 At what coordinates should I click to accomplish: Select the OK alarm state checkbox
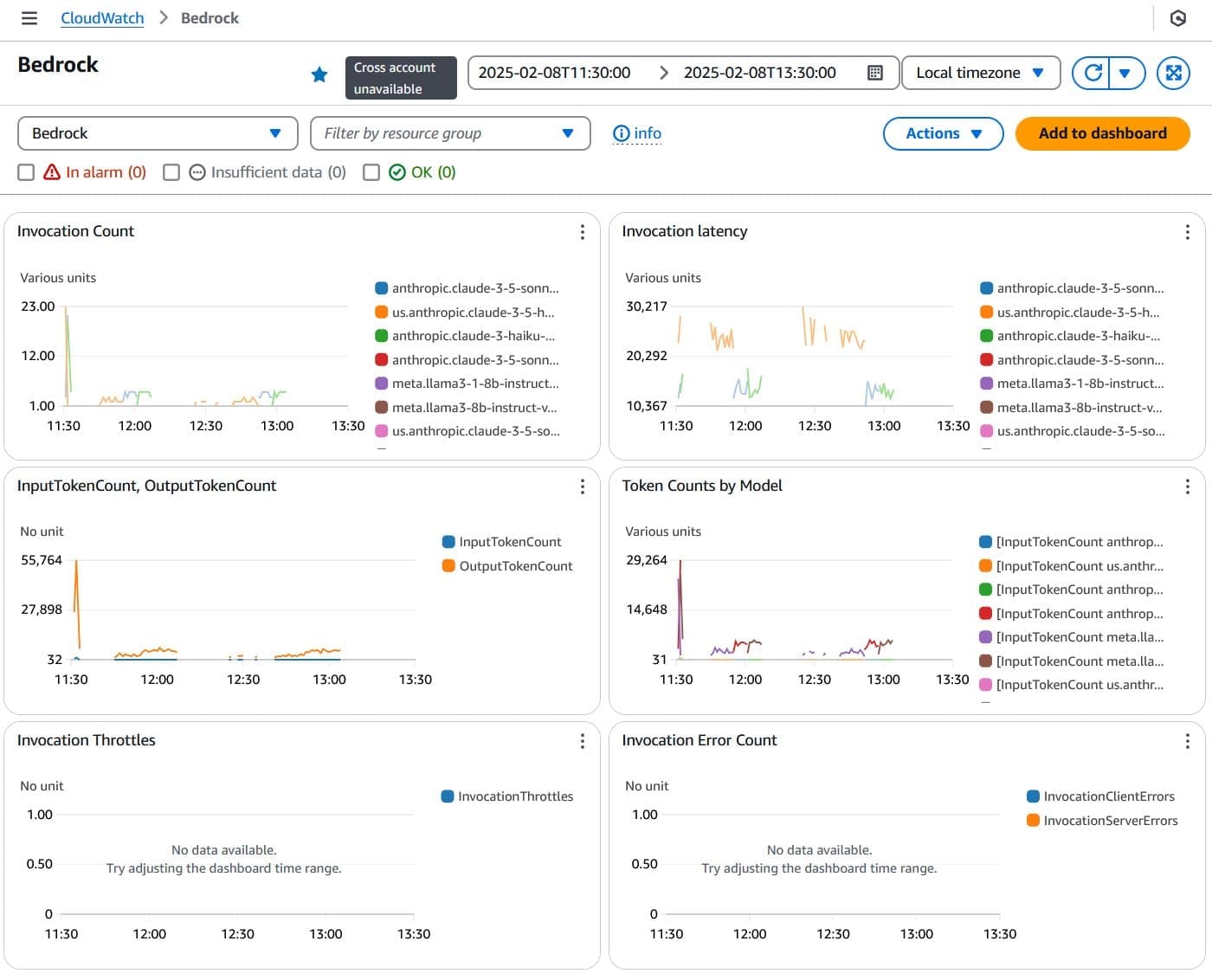click(371, 172)
